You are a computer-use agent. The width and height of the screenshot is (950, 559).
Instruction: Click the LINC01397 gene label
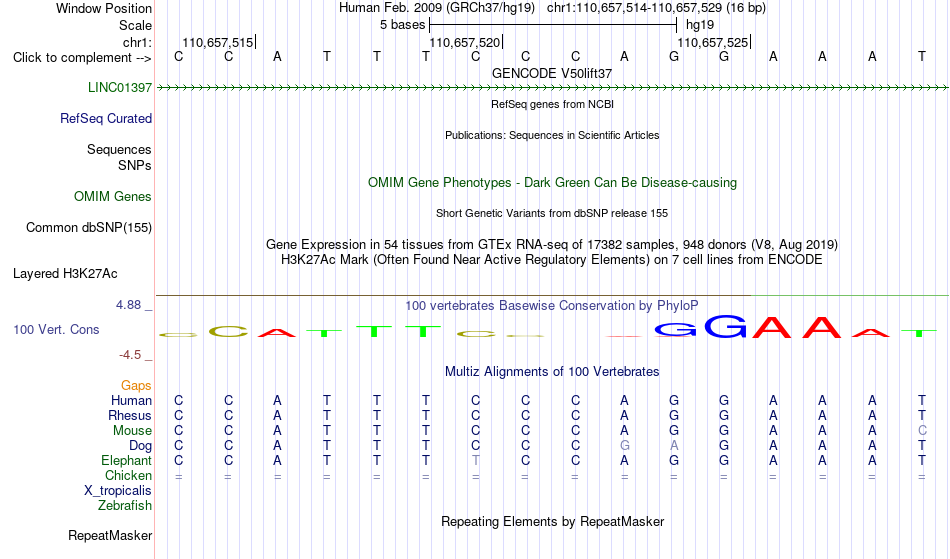click(120, 87)
